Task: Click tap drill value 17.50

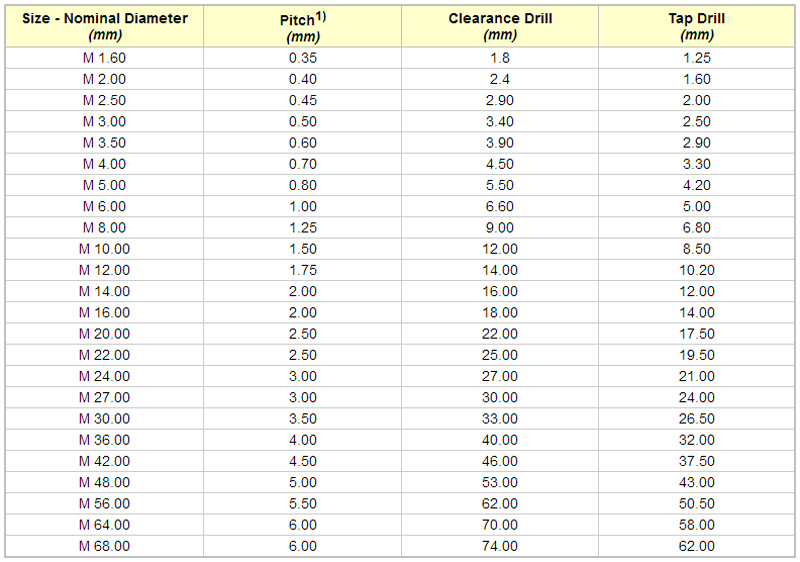Action: coord(696,334)
